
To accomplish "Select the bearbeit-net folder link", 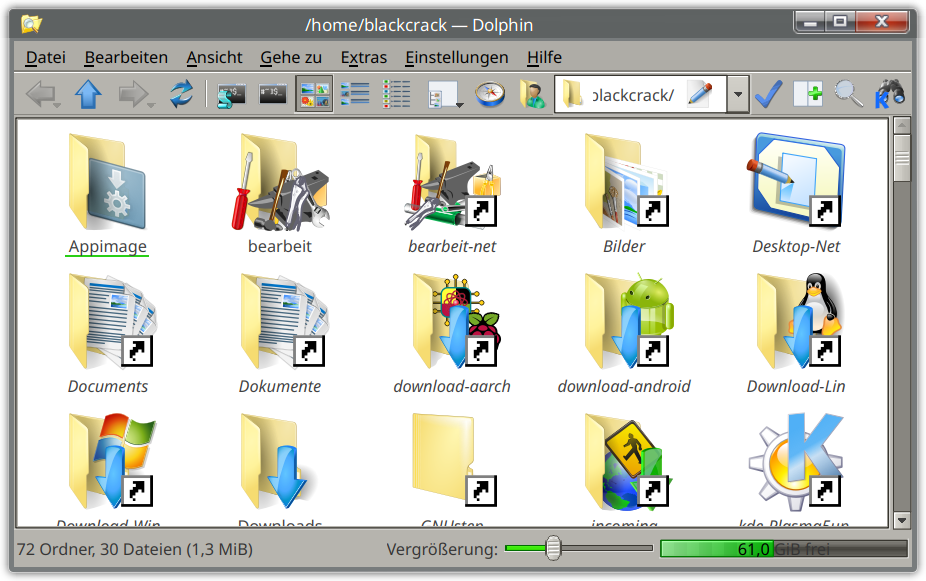I will point(452,182).
